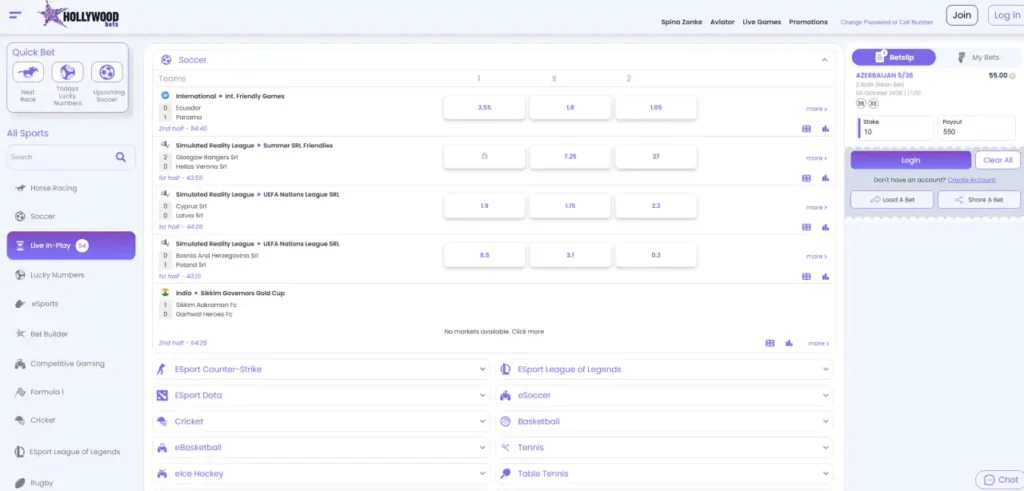Open Promotions from top navigation
This screenshot has height=491, width=1024.
coord(808,22)
